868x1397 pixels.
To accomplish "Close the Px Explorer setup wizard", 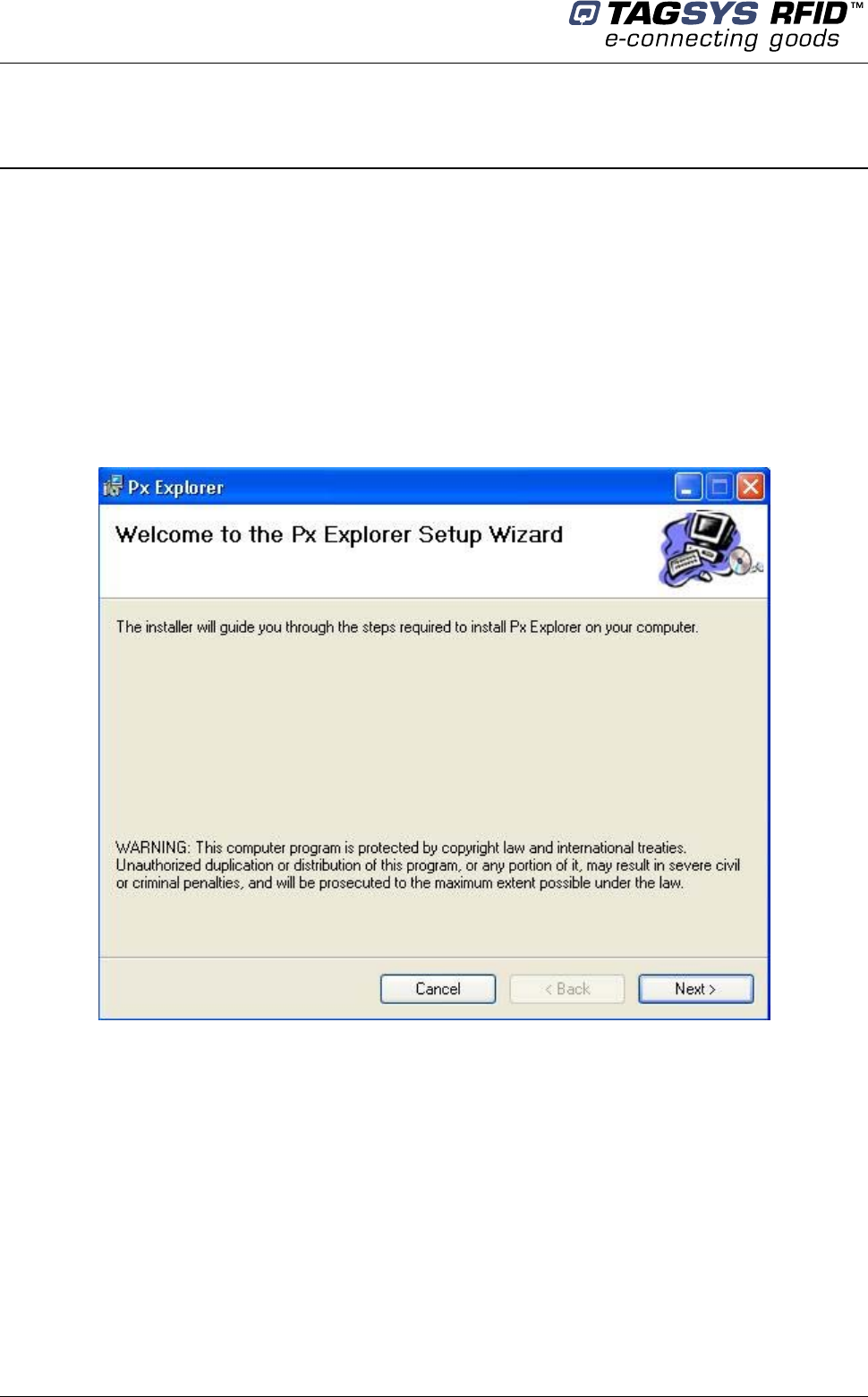I will (750, 487).
